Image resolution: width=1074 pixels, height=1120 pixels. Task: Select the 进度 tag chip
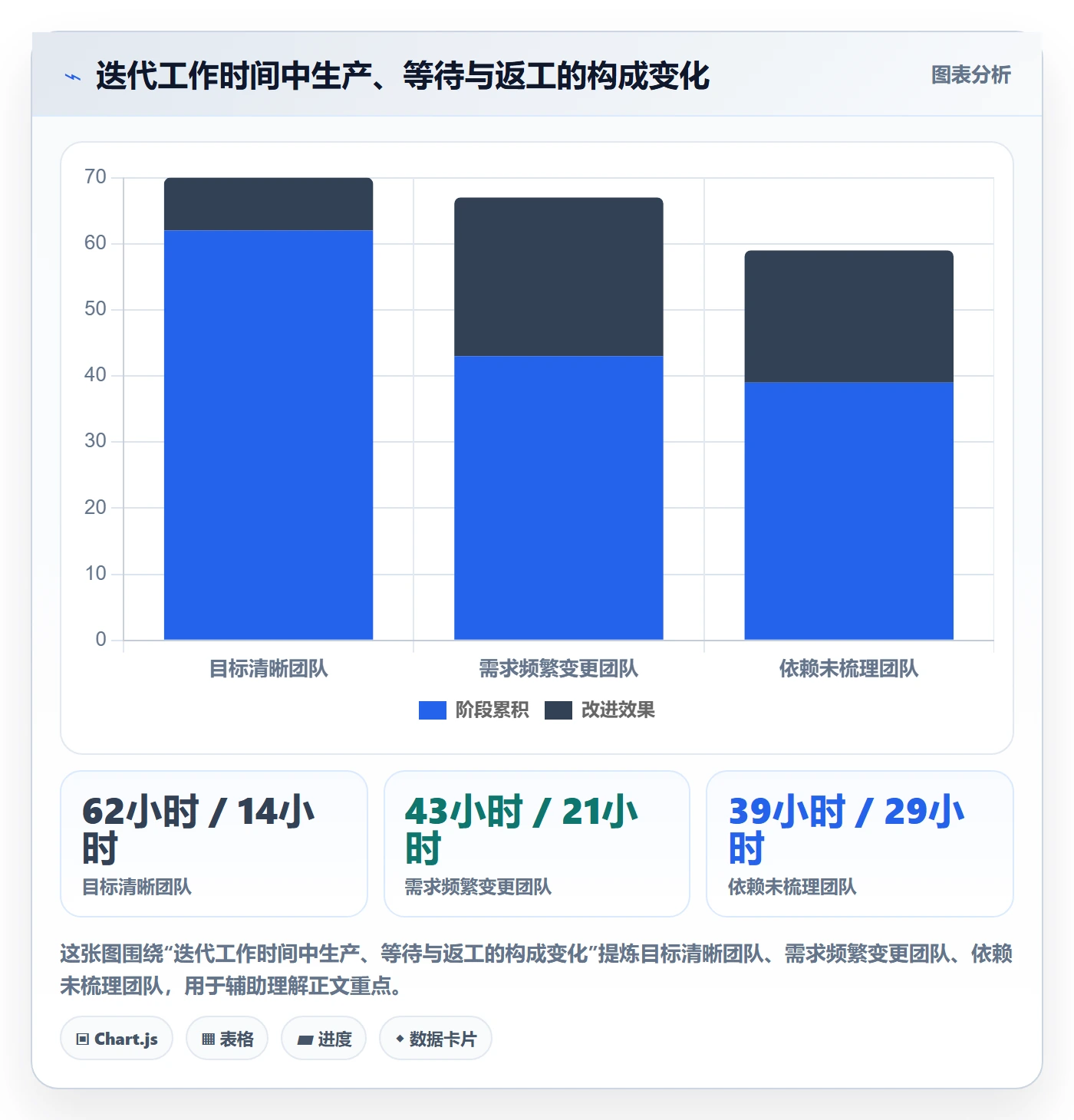click(x=324, y=1039)
